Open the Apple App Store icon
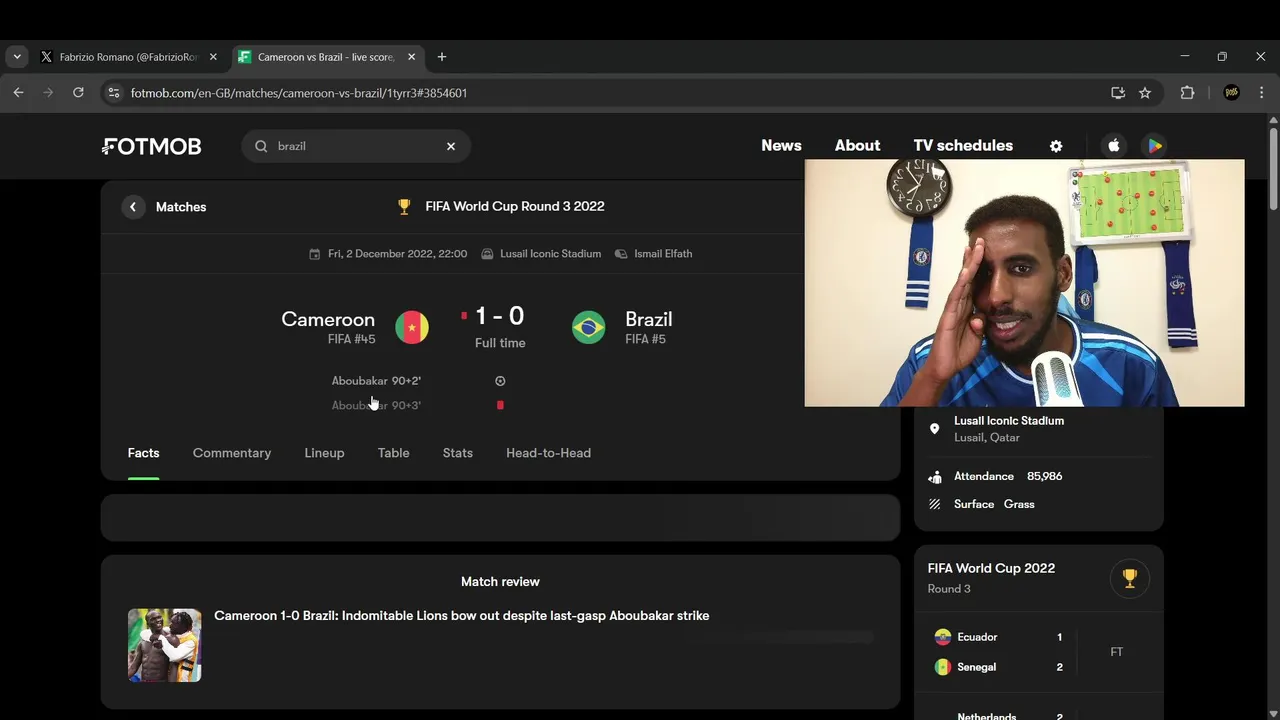The height and width of the screenshot is (720, 1280). [x=1114, y=146]
